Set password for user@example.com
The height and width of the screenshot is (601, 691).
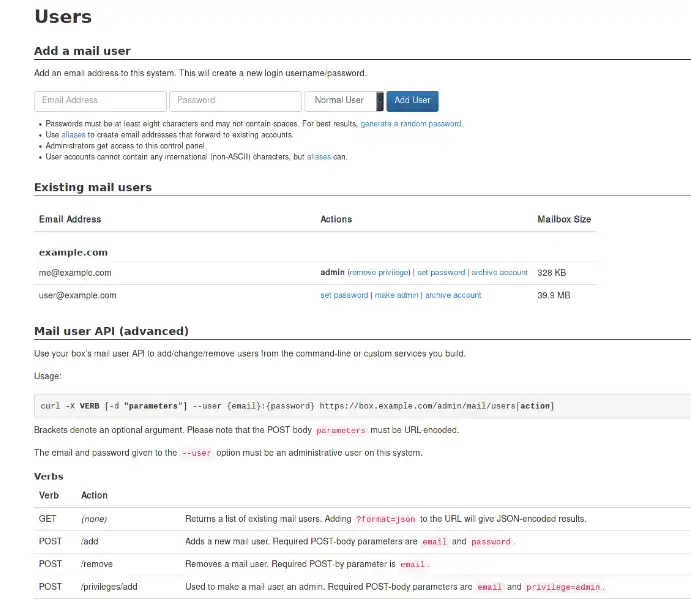point(344,295)
